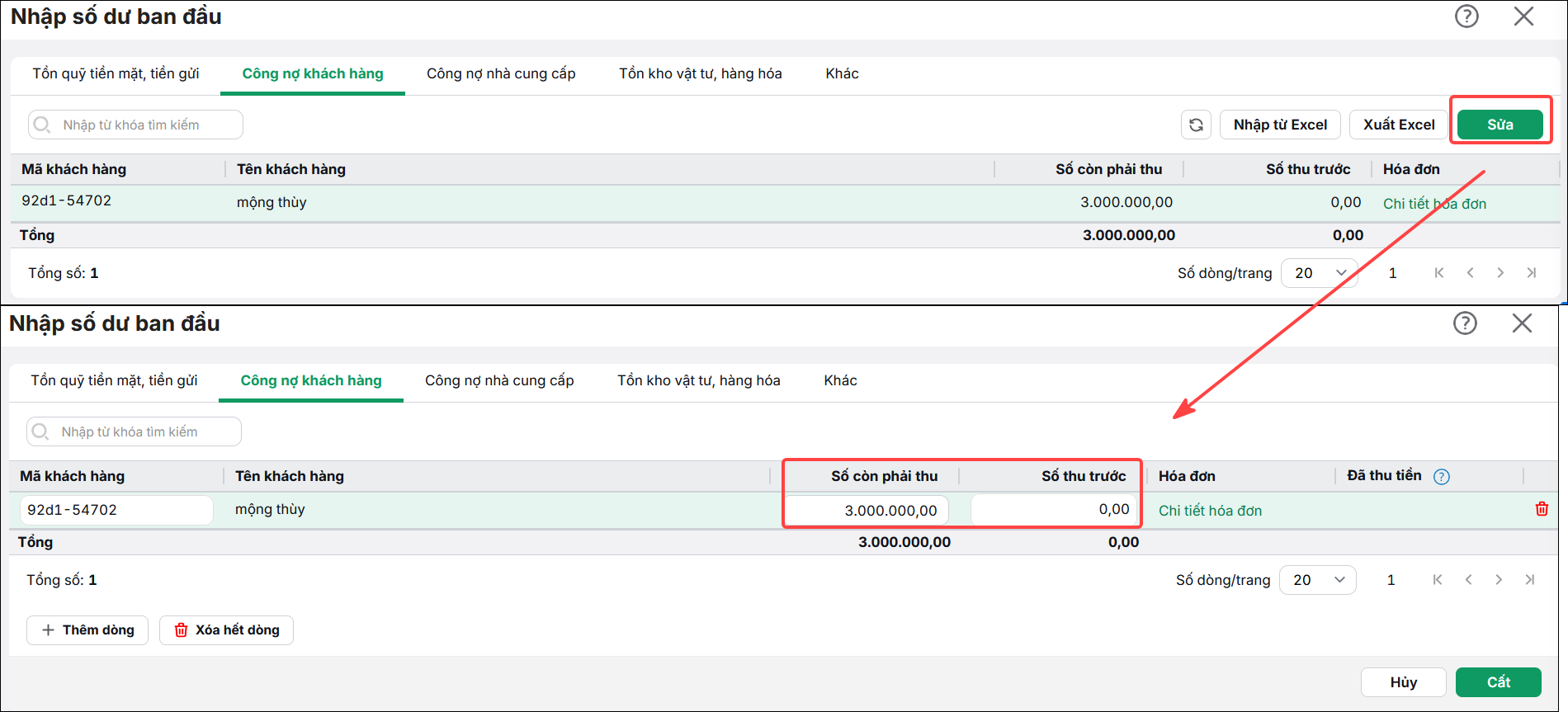Click Mã khách hàng header in upper table
Screen dimensions: 1568x712
(74, 169)
